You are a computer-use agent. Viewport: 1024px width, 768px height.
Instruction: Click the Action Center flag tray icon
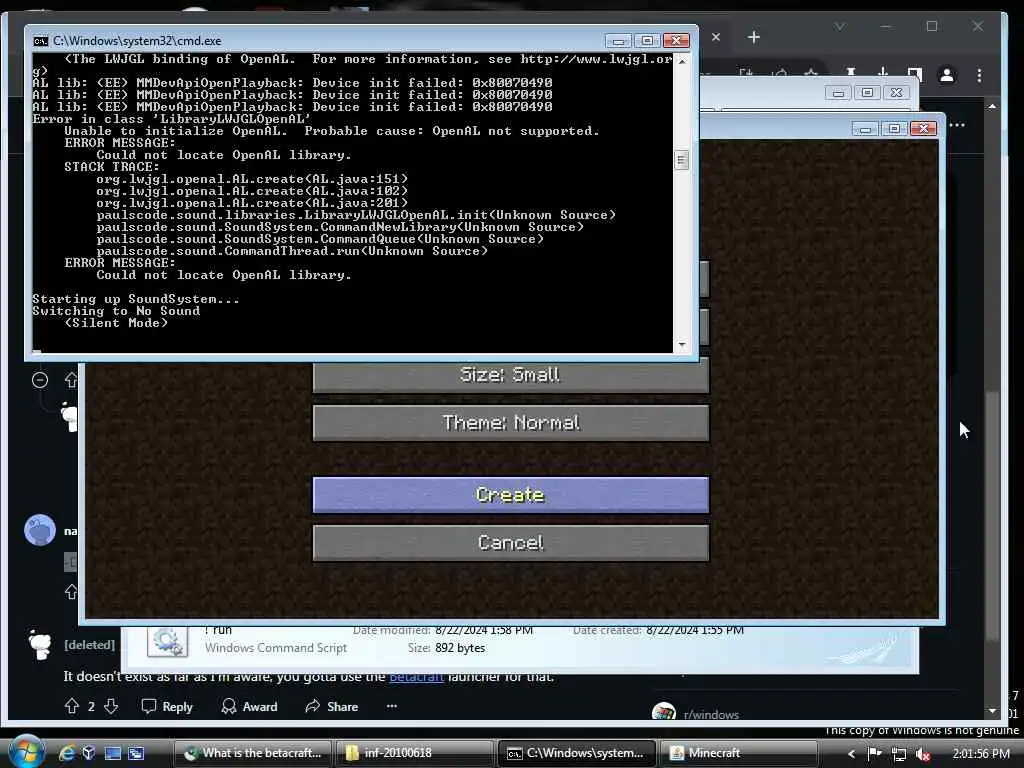pyautogui.click(x=874, y=754)
